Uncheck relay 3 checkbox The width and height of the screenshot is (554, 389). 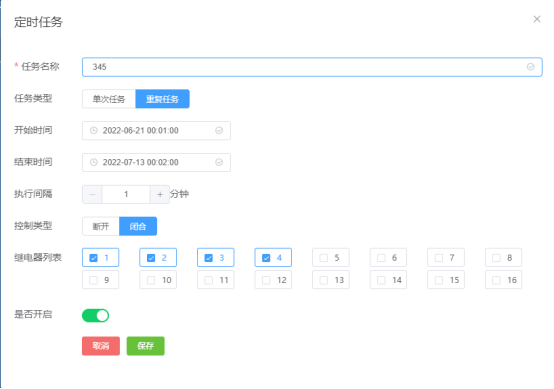209,258
